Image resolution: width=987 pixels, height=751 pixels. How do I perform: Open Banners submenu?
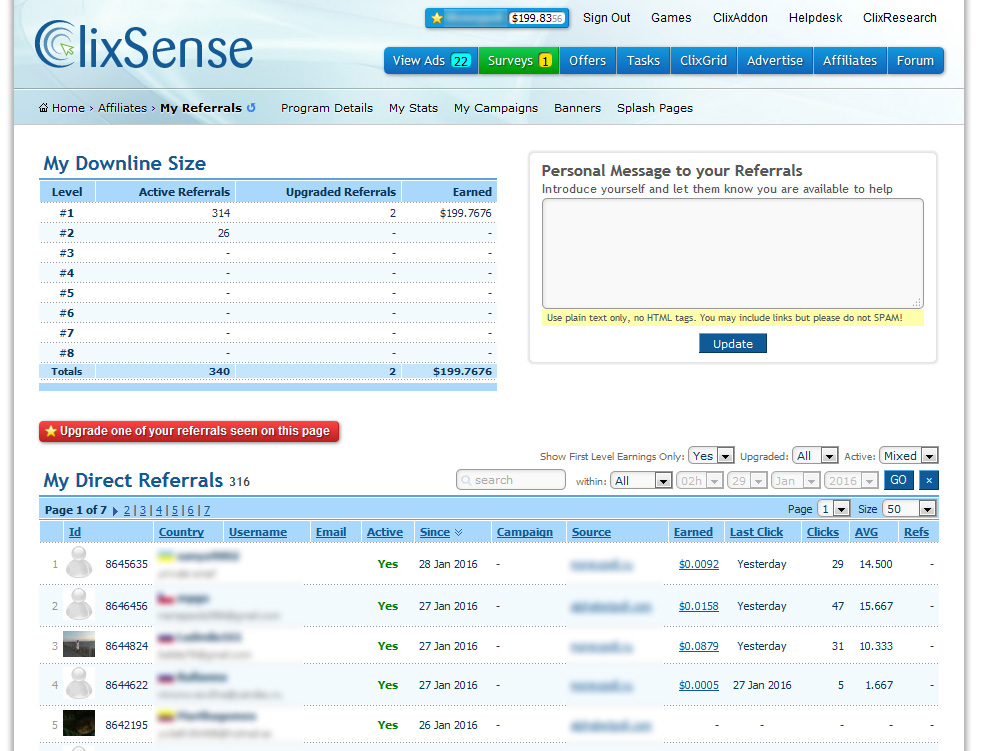(x=577, y=108)
